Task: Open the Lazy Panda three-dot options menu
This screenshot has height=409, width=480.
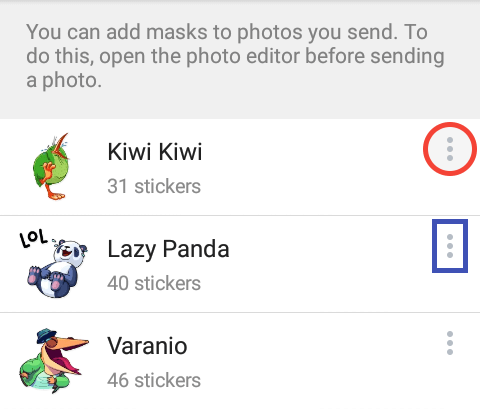Action: [450, 246]
